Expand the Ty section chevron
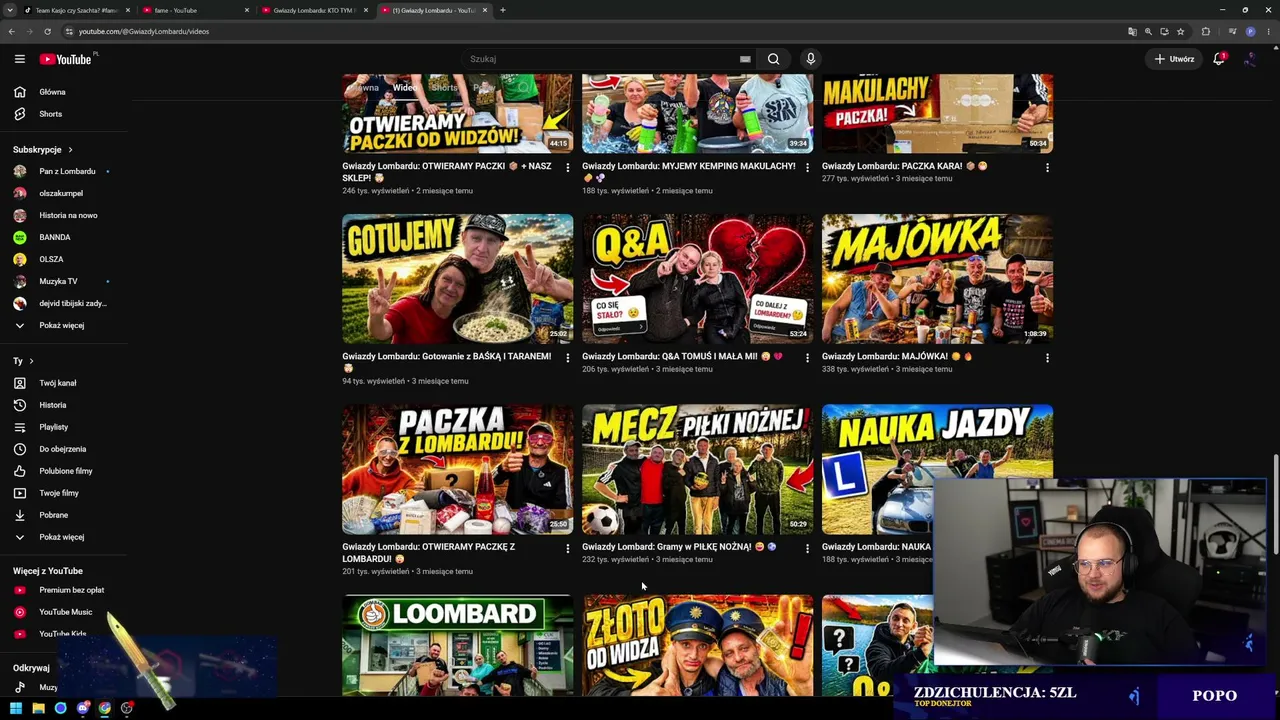This screenshot has height=720, width=1280. pyautogui.click(x=31, y=361)
